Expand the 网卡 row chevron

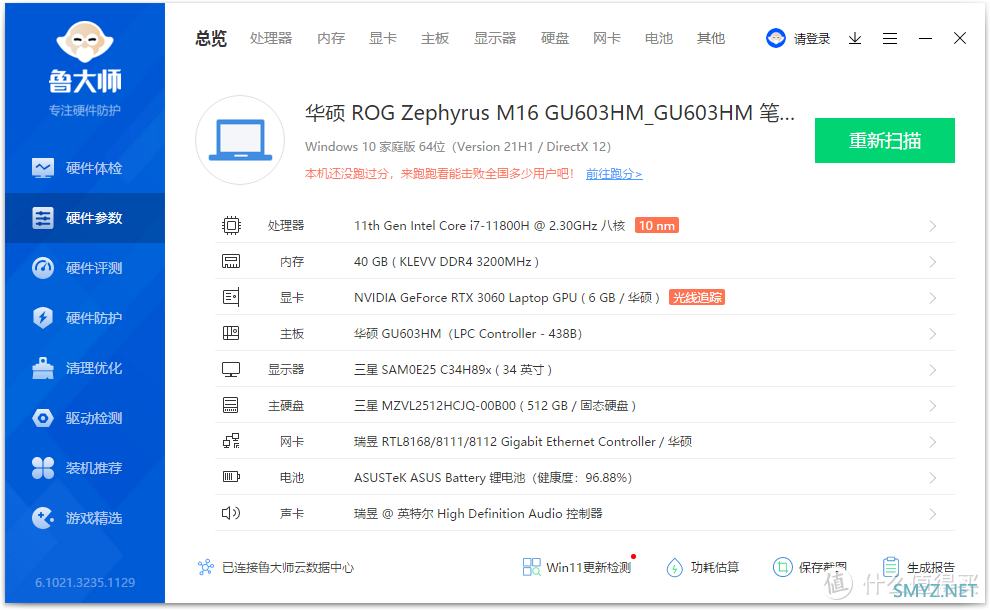933,442
